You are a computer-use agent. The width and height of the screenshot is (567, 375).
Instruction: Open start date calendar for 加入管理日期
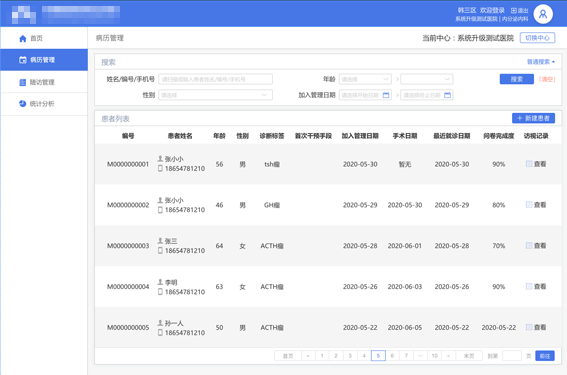pos(386,95)
